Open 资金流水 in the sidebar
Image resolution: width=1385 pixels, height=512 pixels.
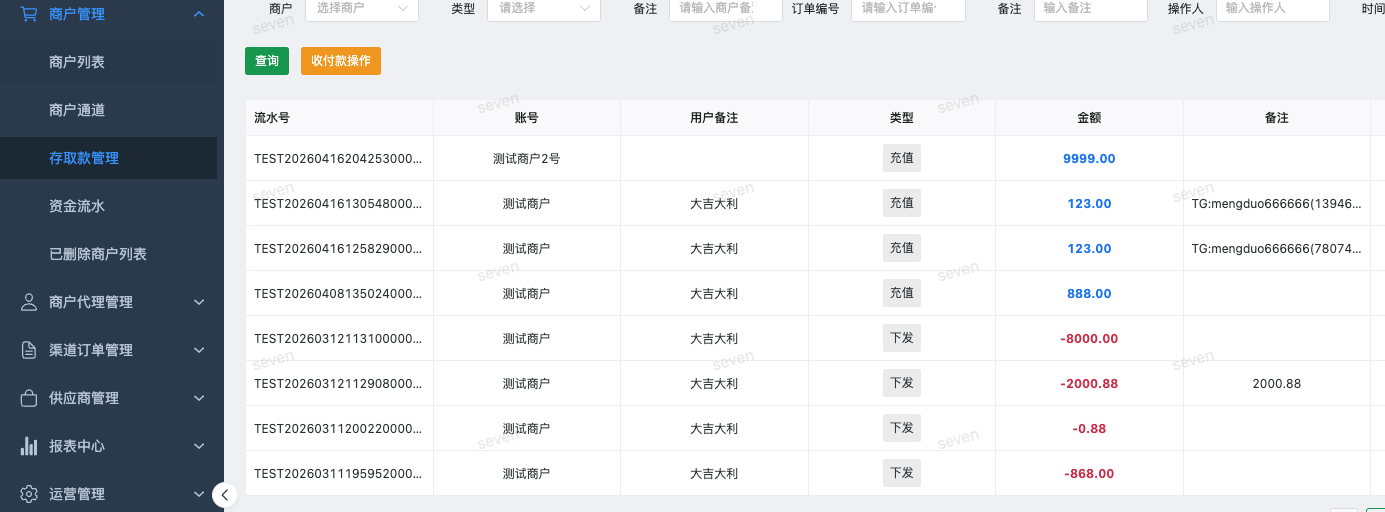[x=77, y=206]
